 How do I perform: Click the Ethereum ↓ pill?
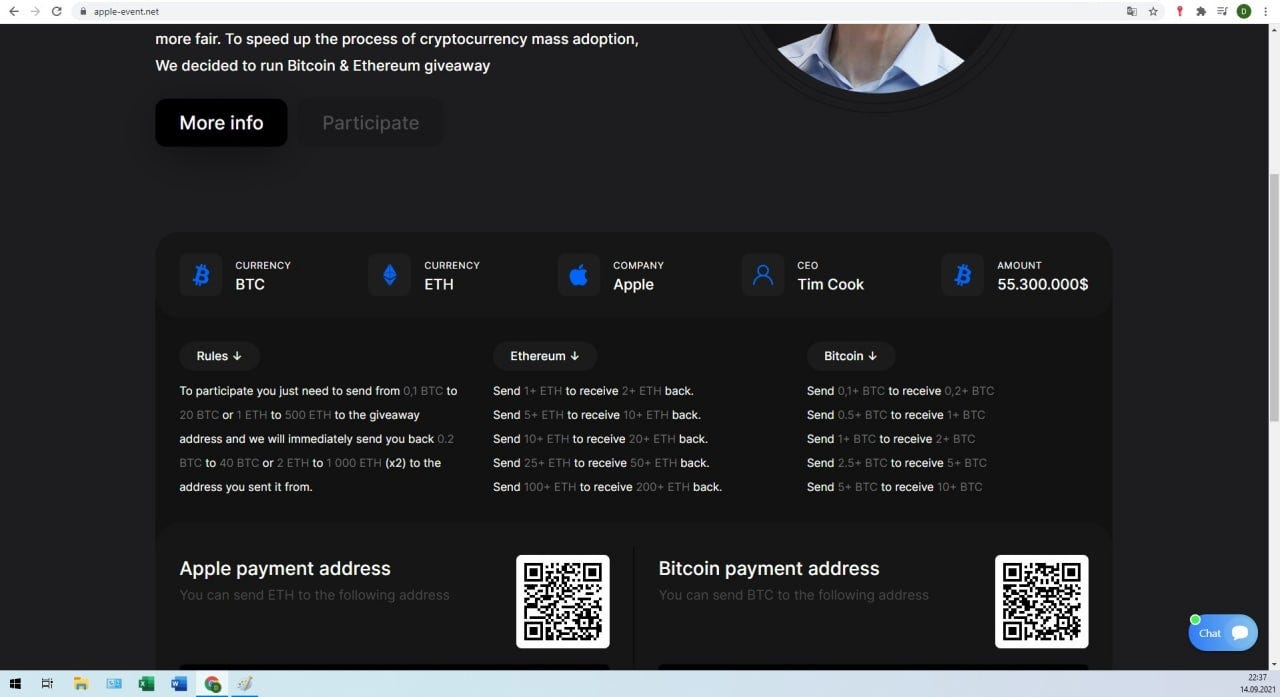(545, 356)
